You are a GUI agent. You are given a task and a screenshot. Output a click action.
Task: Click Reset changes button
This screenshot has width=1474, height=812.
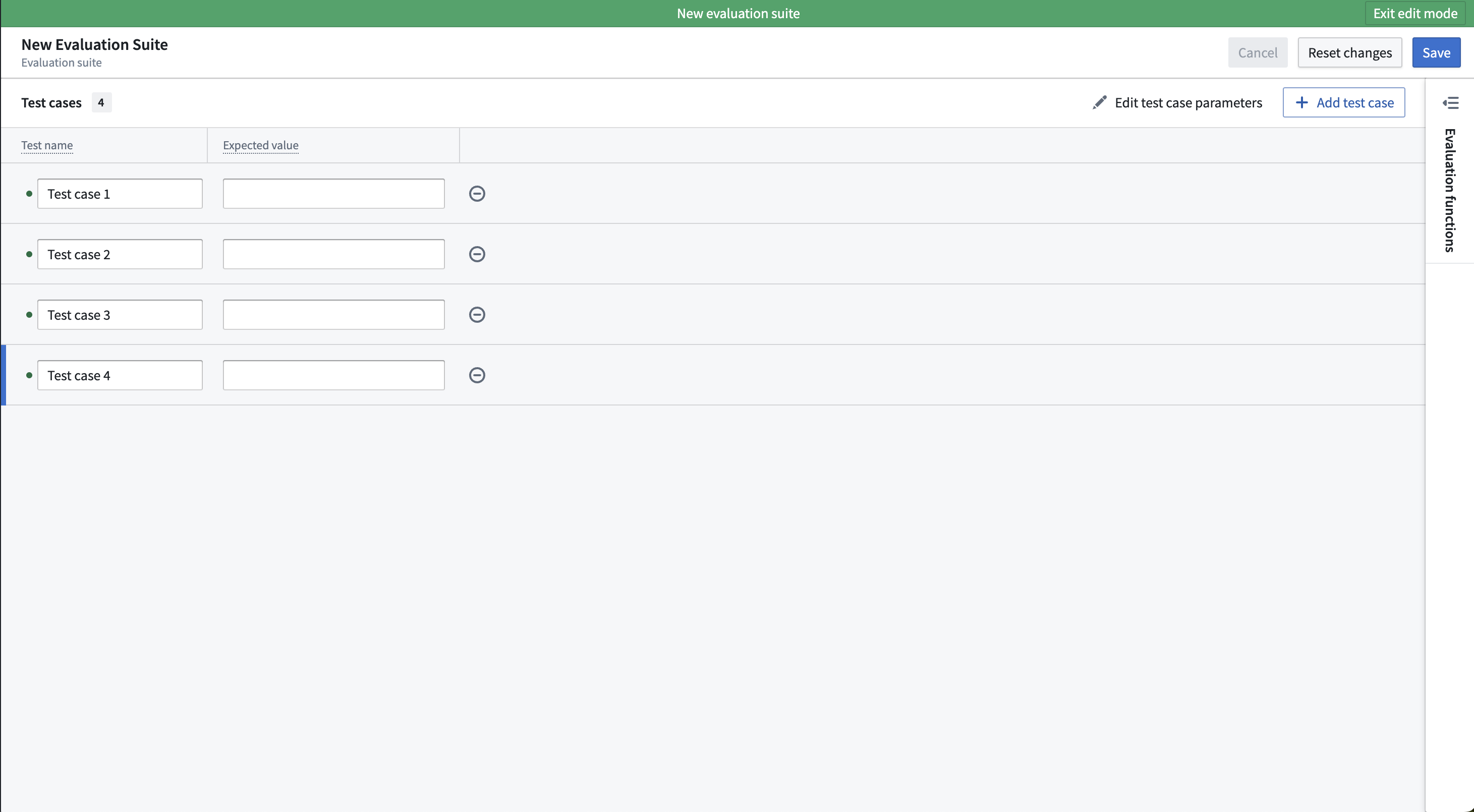[1349, 52]
